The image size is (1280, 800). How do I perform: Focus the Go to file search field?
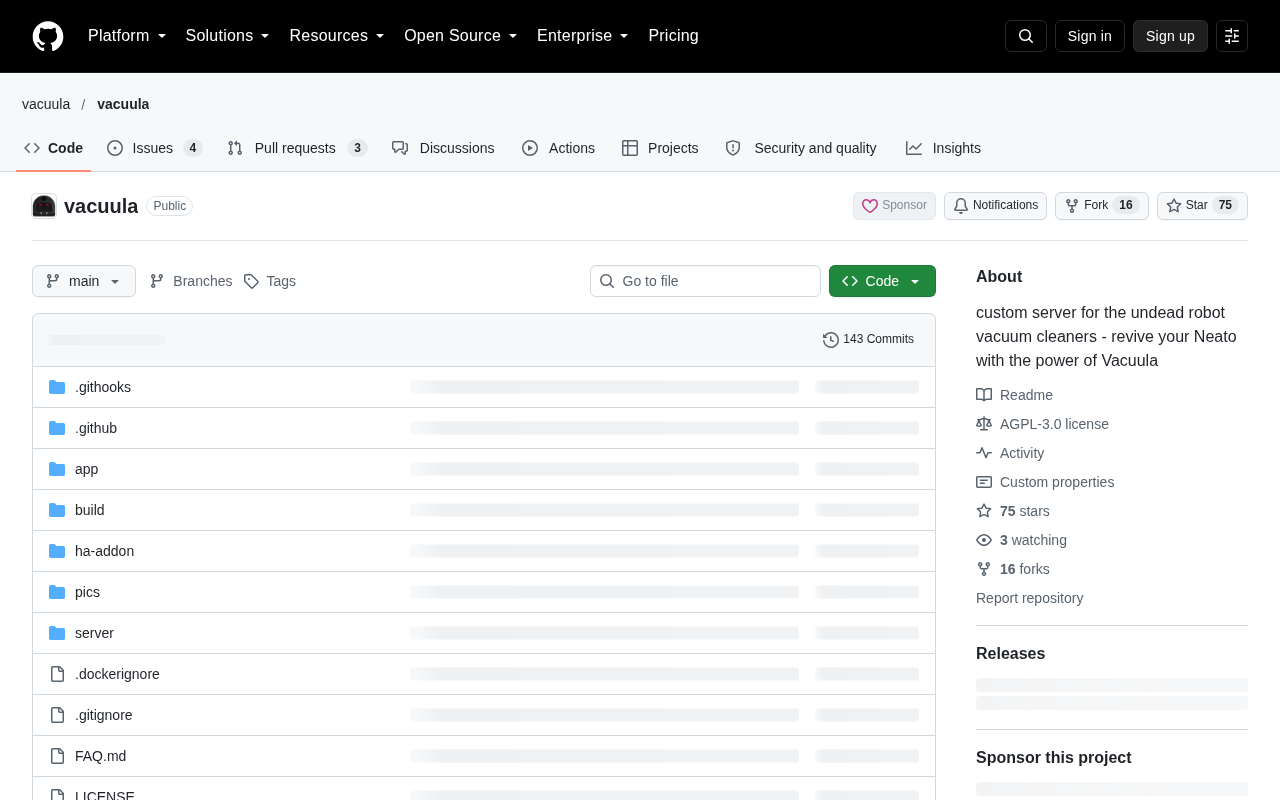click(705, 281)
